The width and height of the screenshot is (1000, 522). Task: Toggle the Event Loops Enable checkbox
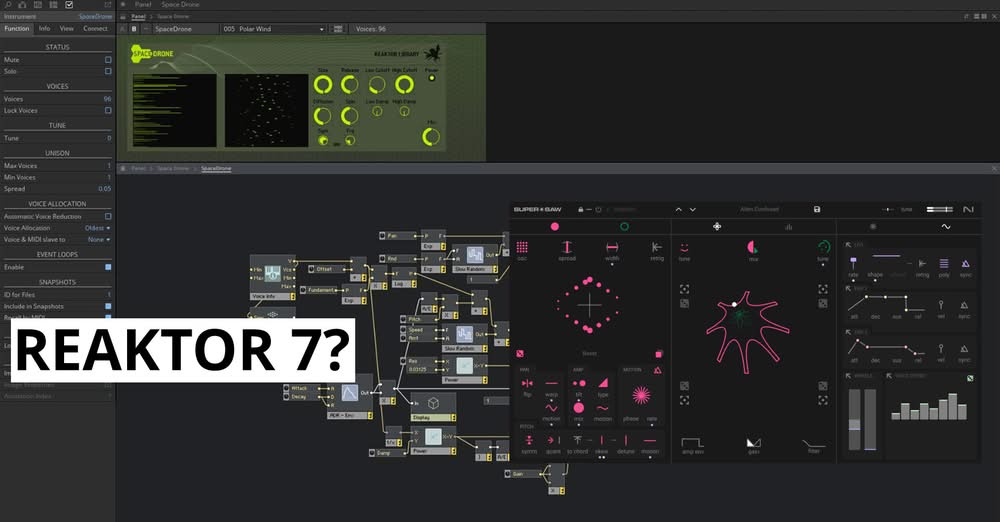(108, 267)
